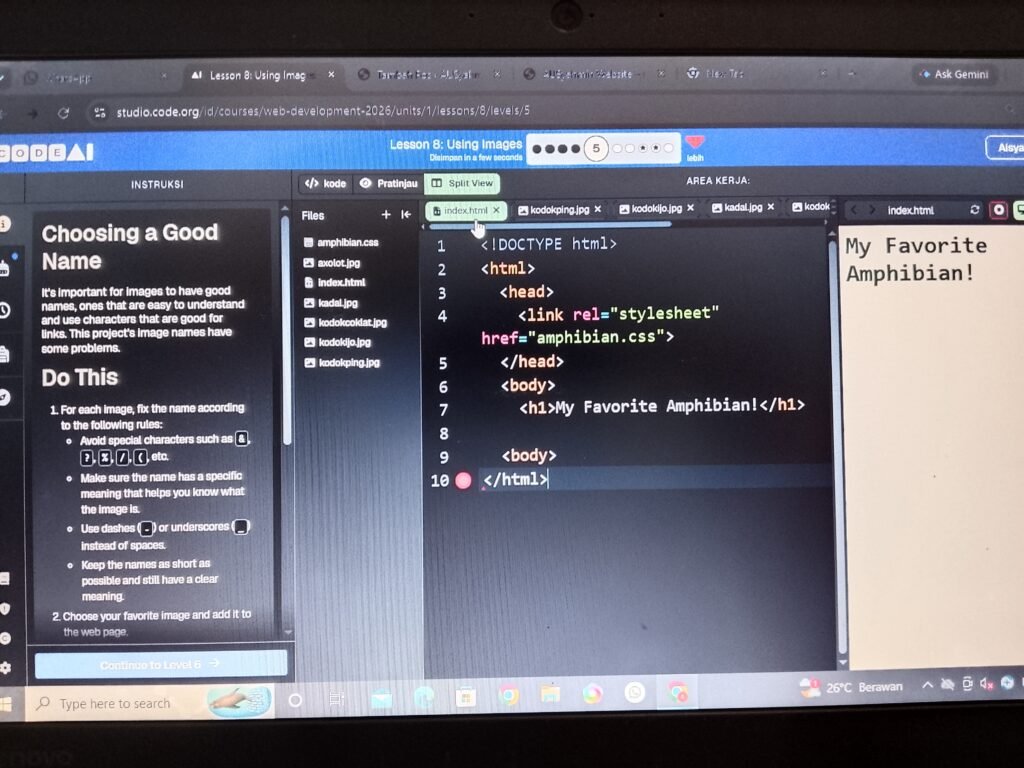This screenshot has height=768, width=1024.
Task: Switch to Pratinjau preview mode
Action: tap(389, 184)
